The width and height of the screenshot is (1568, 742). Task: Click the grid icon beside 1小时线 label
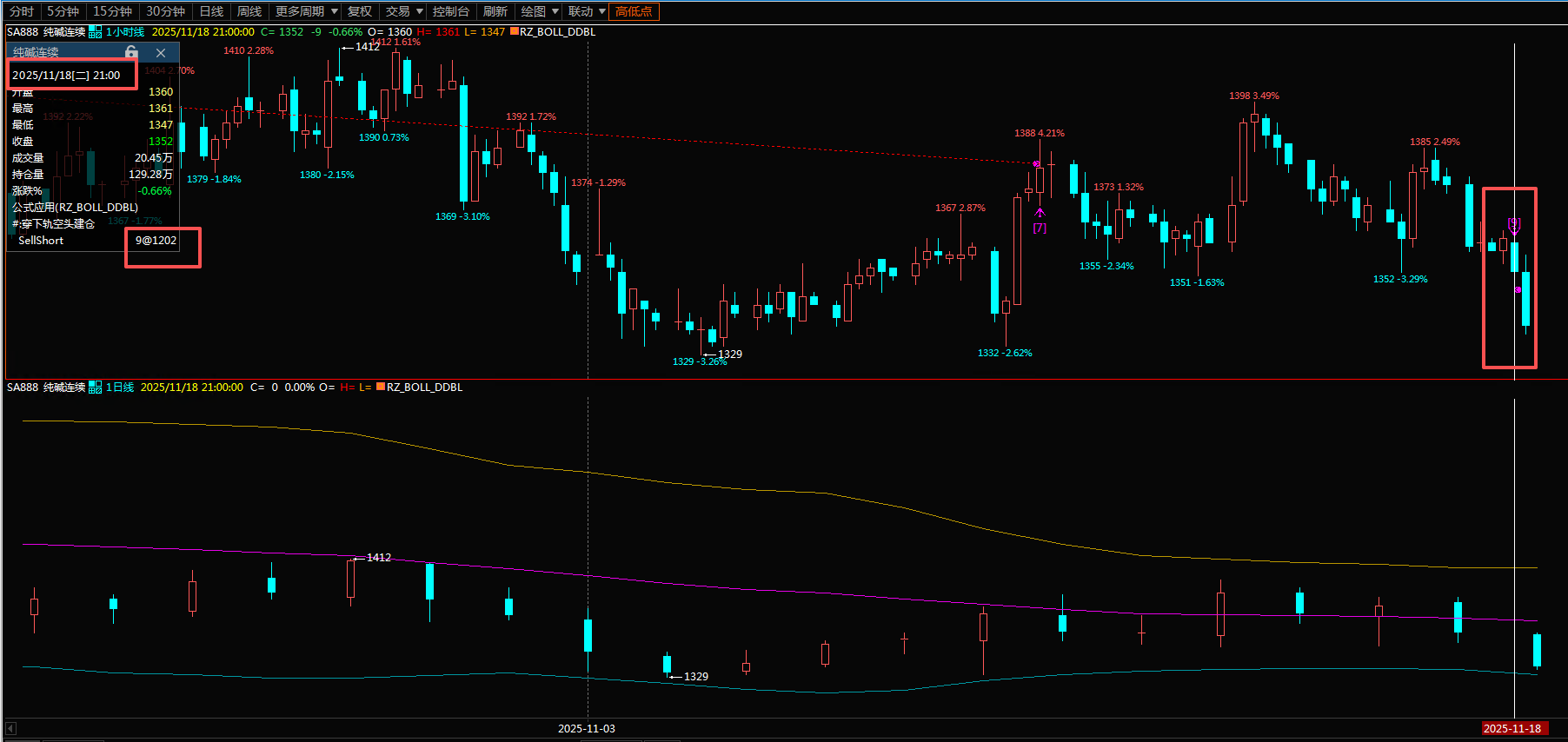(x=96, y=32)
